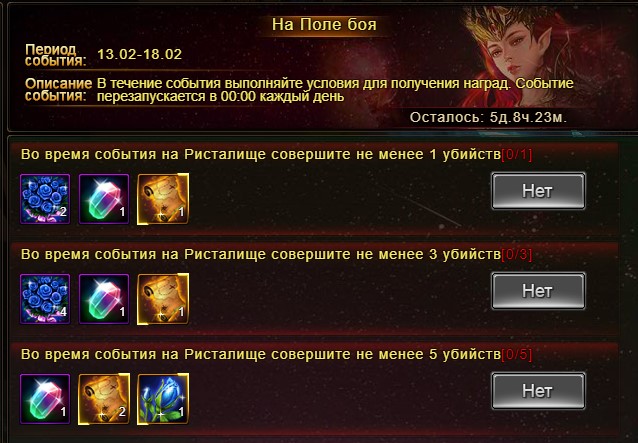Click the 0/3 kill progress counter
The image size is (638, 443).
pos(517,255)
